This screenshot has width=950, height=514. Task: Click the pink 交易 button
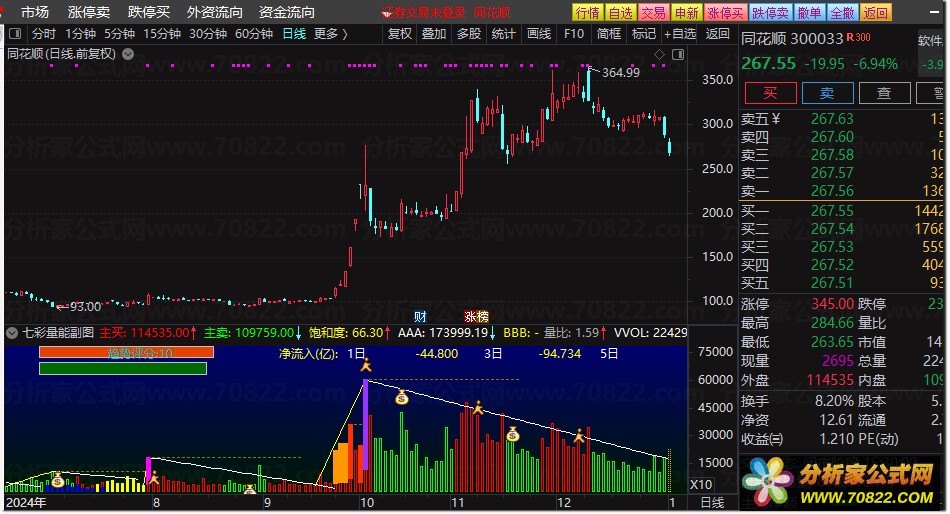tap(654, 13)
